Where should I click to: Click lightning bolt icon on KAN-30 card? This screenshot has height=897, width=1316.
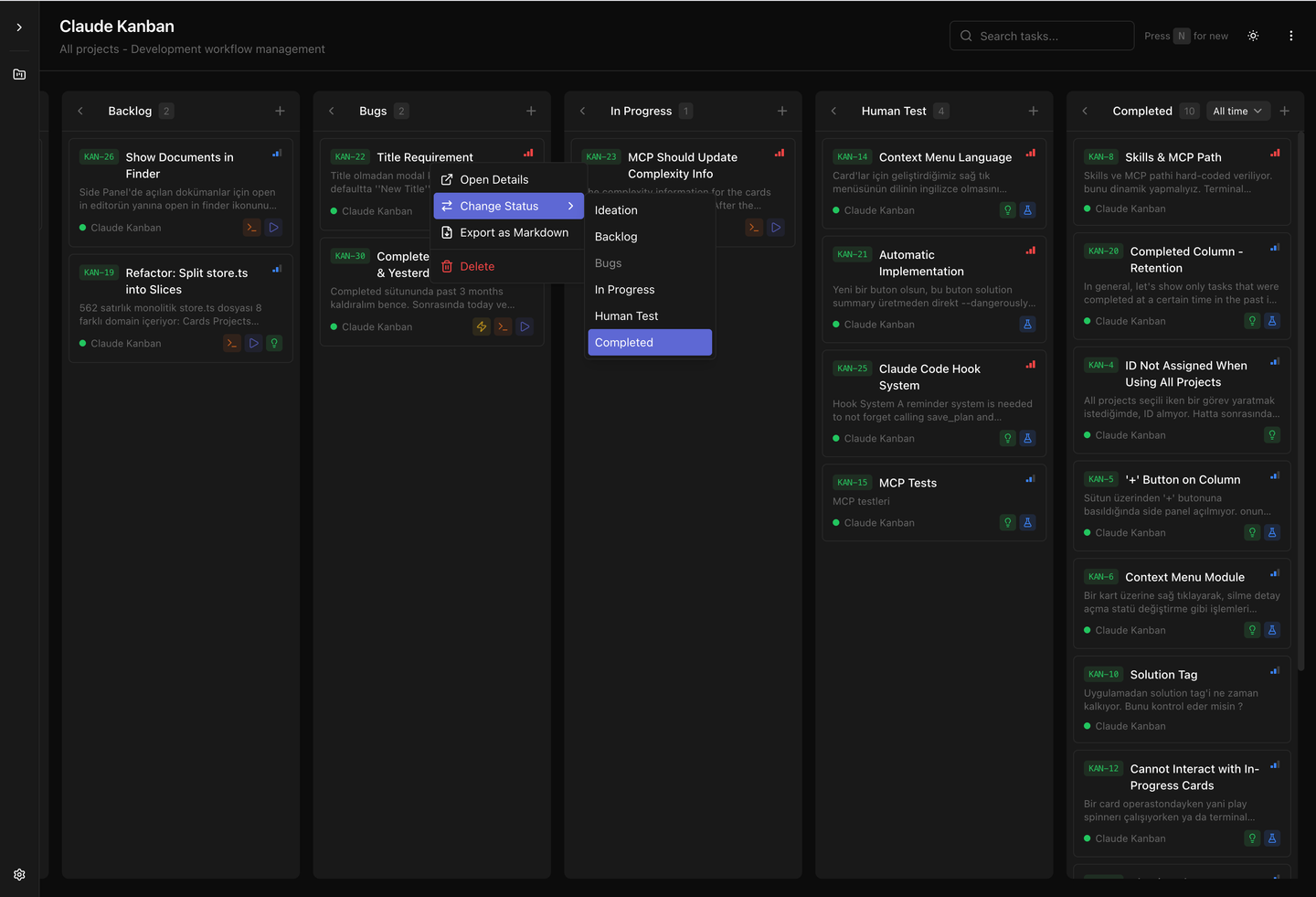(482, 326)
